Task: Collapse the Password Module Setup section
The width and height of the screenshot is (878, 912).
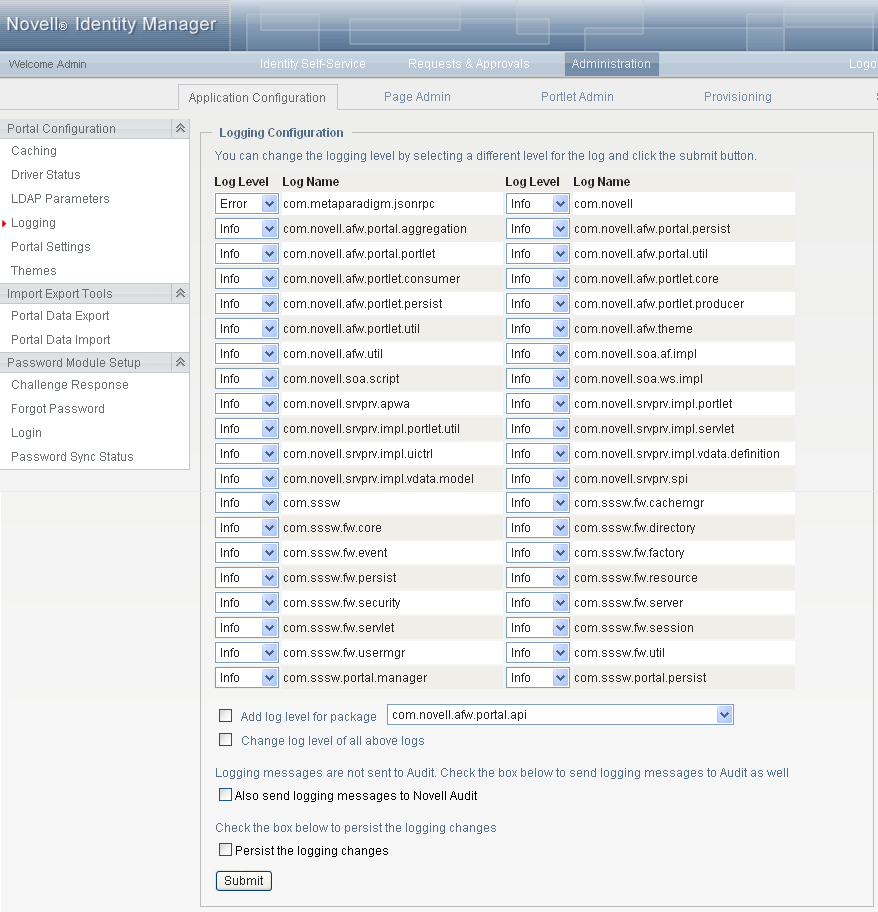Action: (x=180, y=362)
